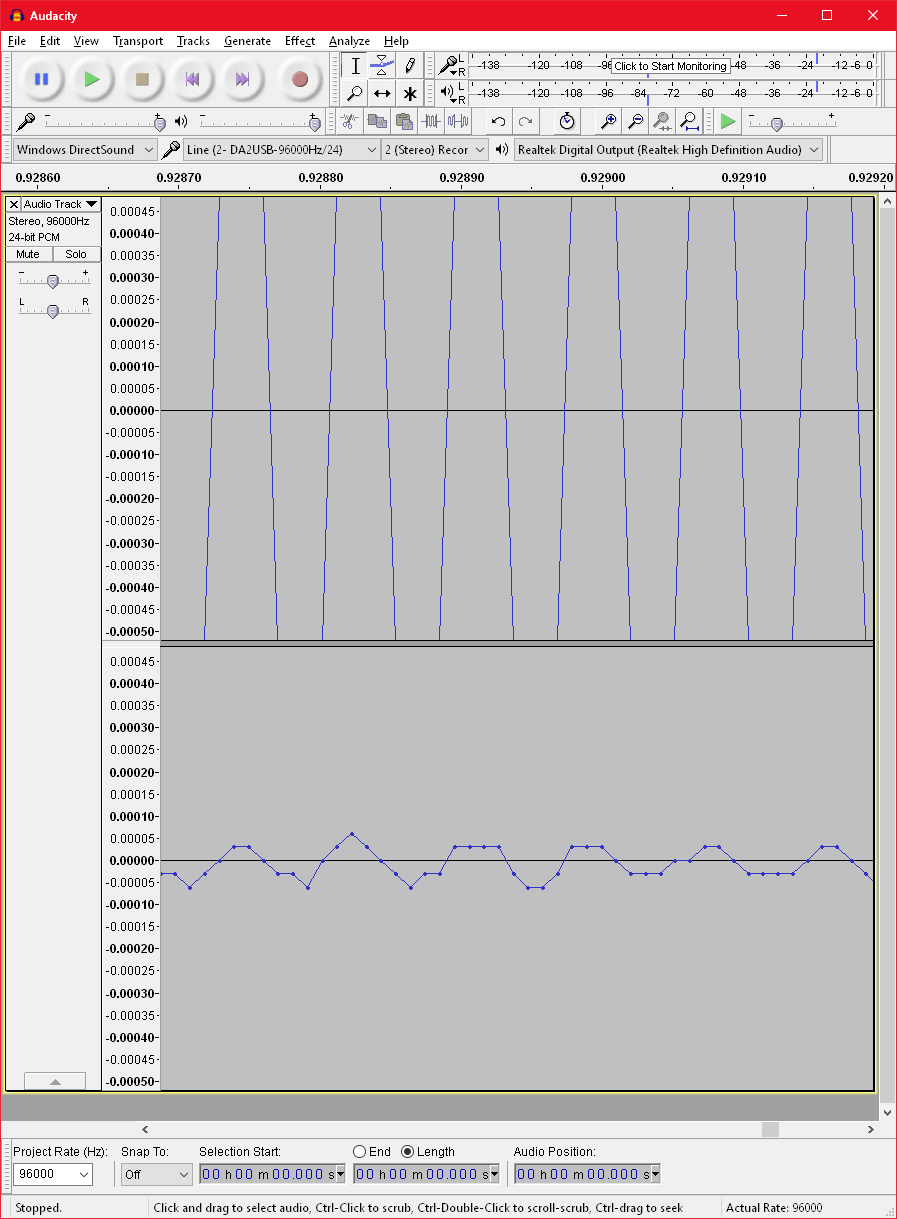Click the Zoom Out icon
This screenshot has height=1219, width=897.
point(635,121)
